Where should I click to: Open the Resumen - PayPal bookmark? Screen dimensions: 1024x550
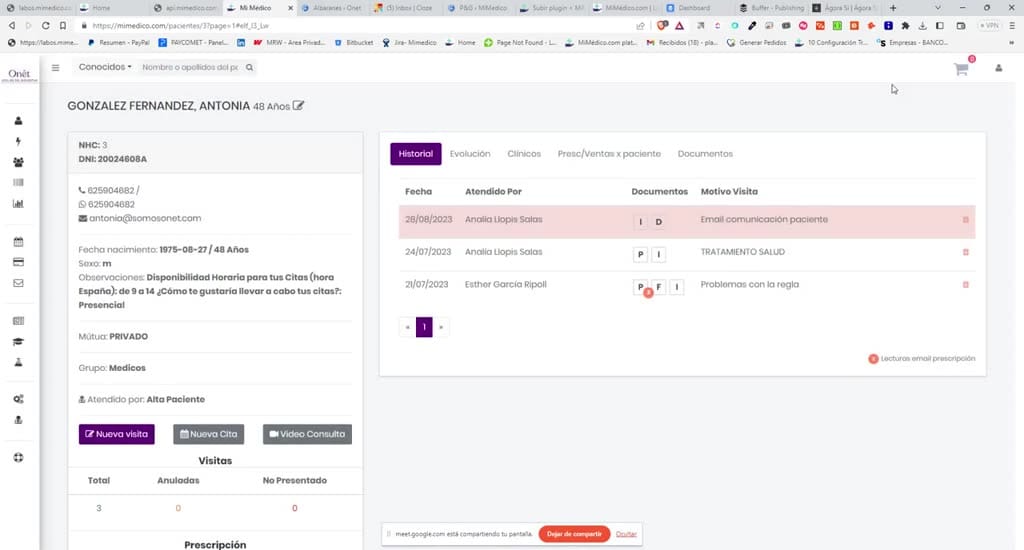click(x=119, y=42)
